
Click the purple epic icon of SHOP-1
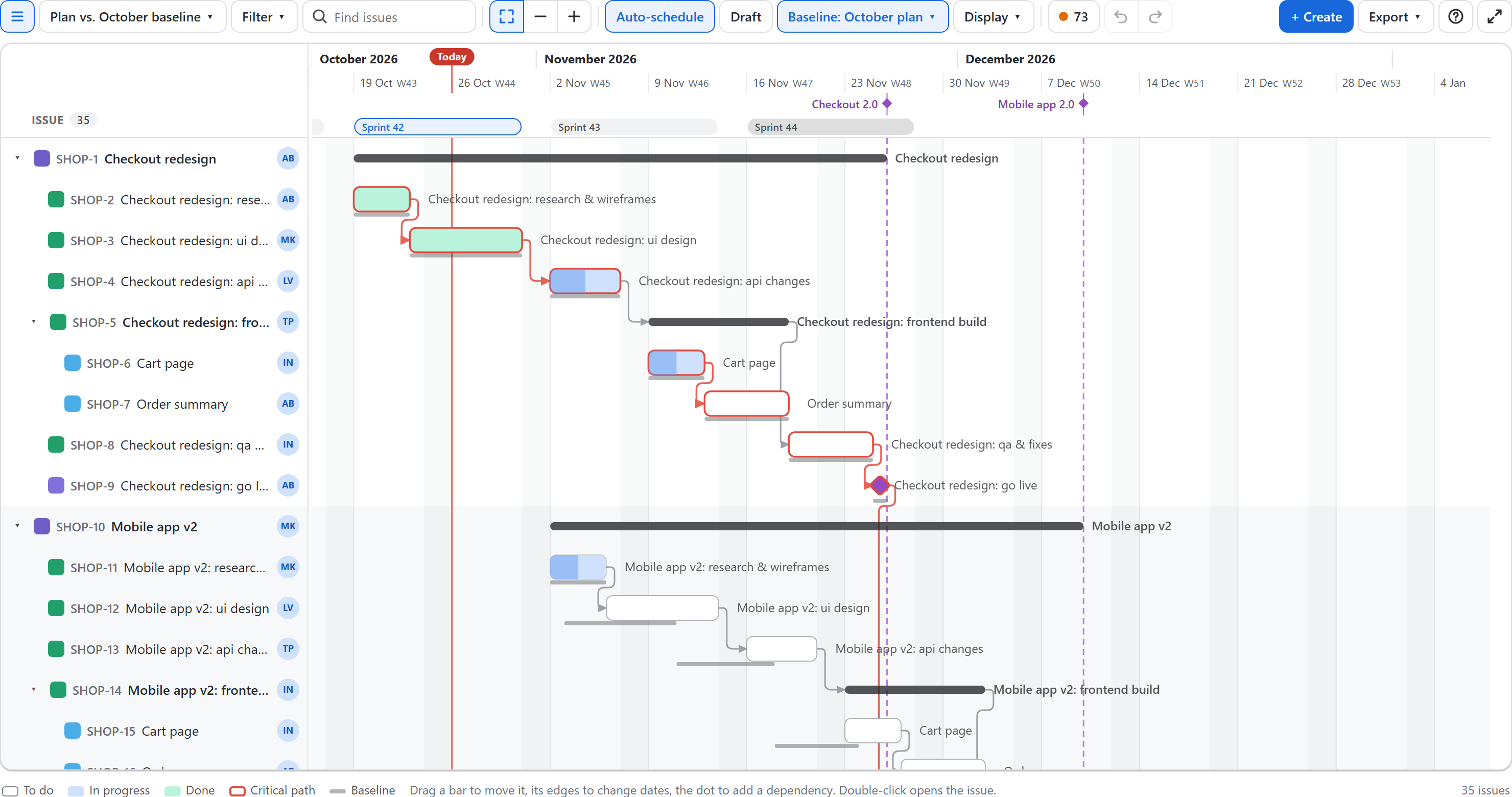click(x=42, y=158)
